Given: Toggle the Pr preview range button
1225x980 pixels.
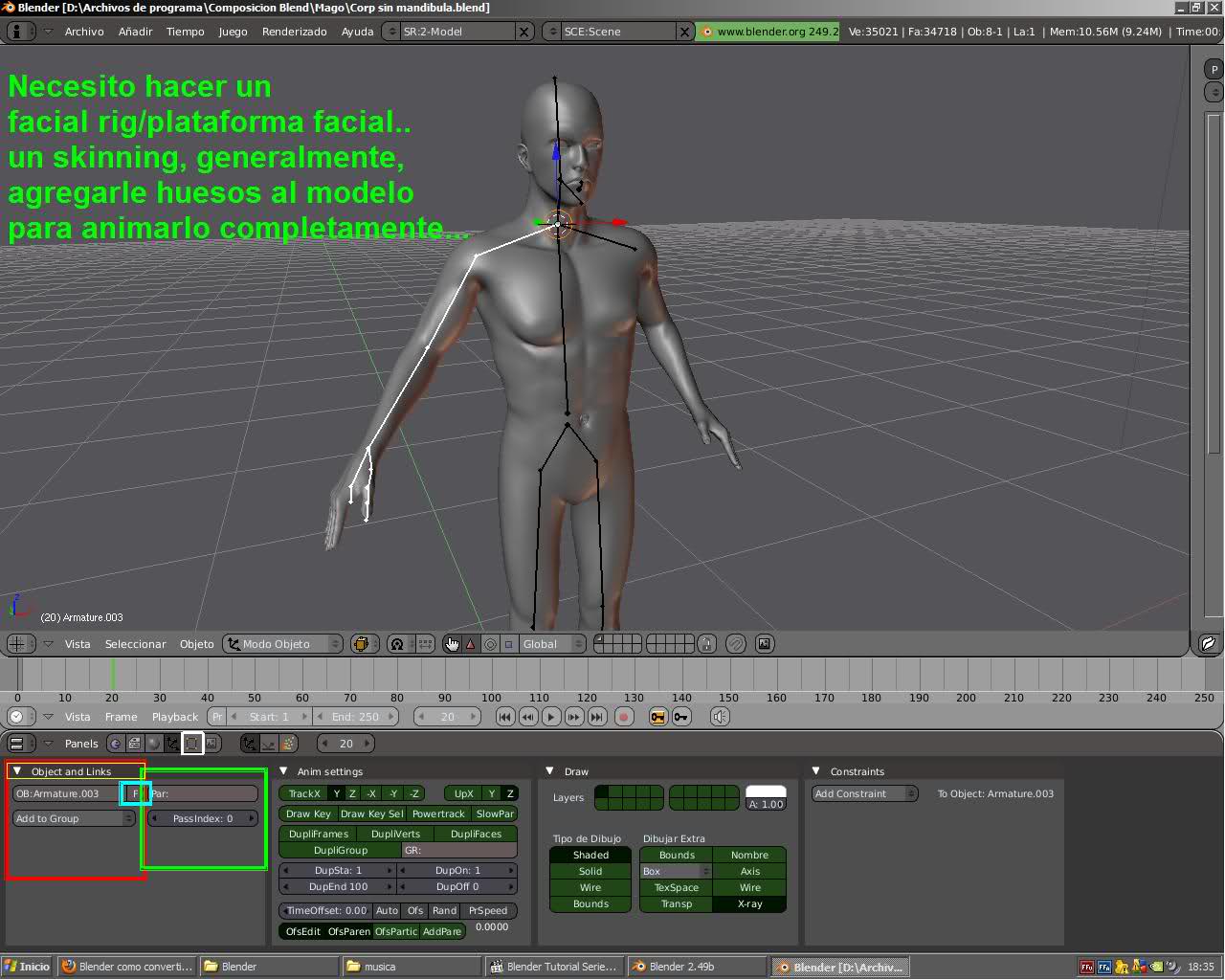Looking at the screenshot, I should coord(217,717).
